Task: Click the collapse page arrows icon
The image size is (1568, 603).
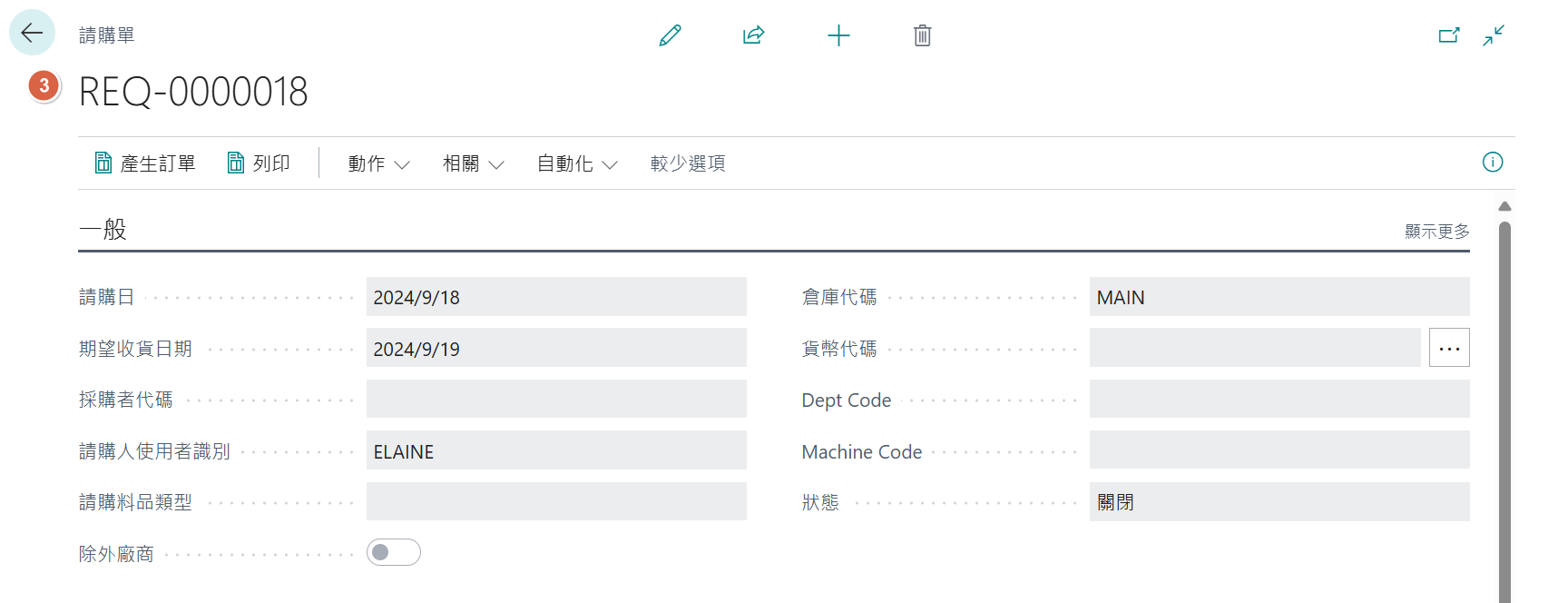Action: [x=1494, y=35]
